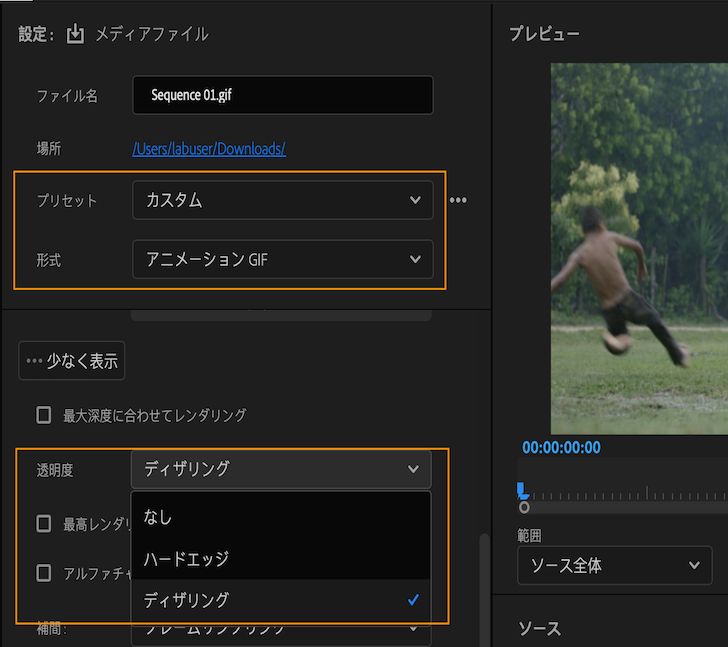The image size is (728, 647).
Task: Open the 補間 dropdown
Action: [x=281, y=632]
